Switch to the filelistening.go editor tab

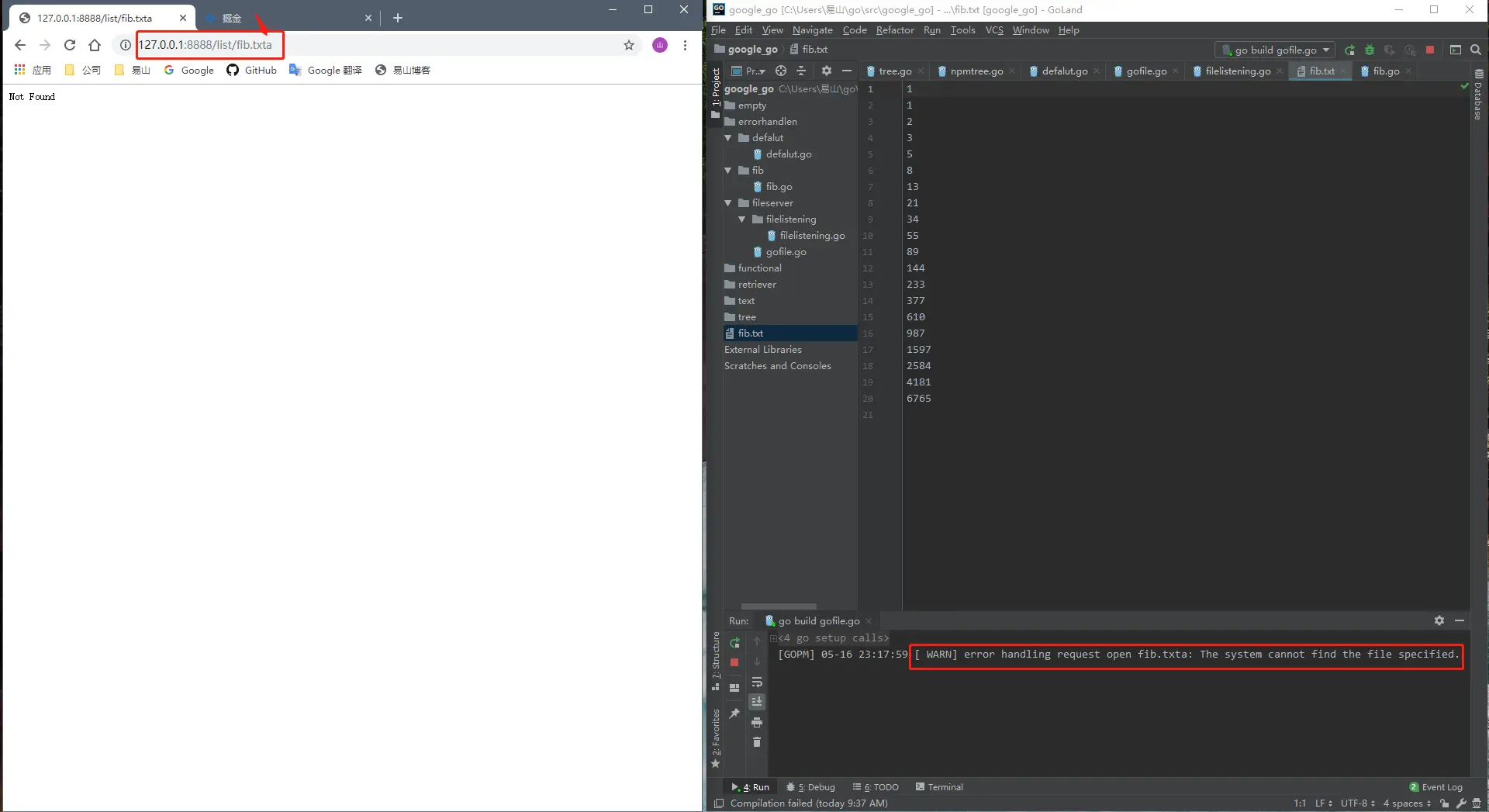[1238, 71]
